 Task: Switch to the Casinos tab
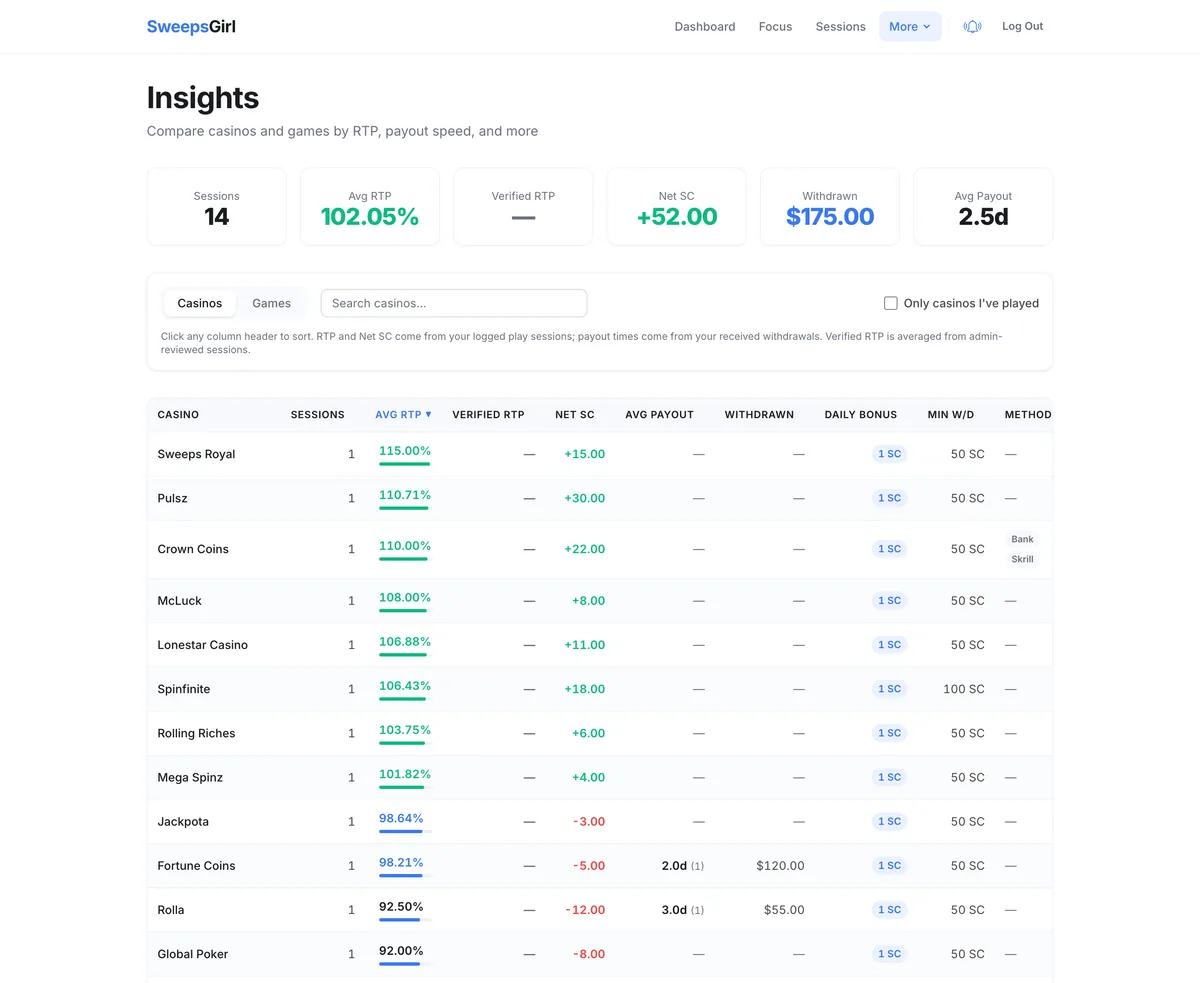coord(200,303)
